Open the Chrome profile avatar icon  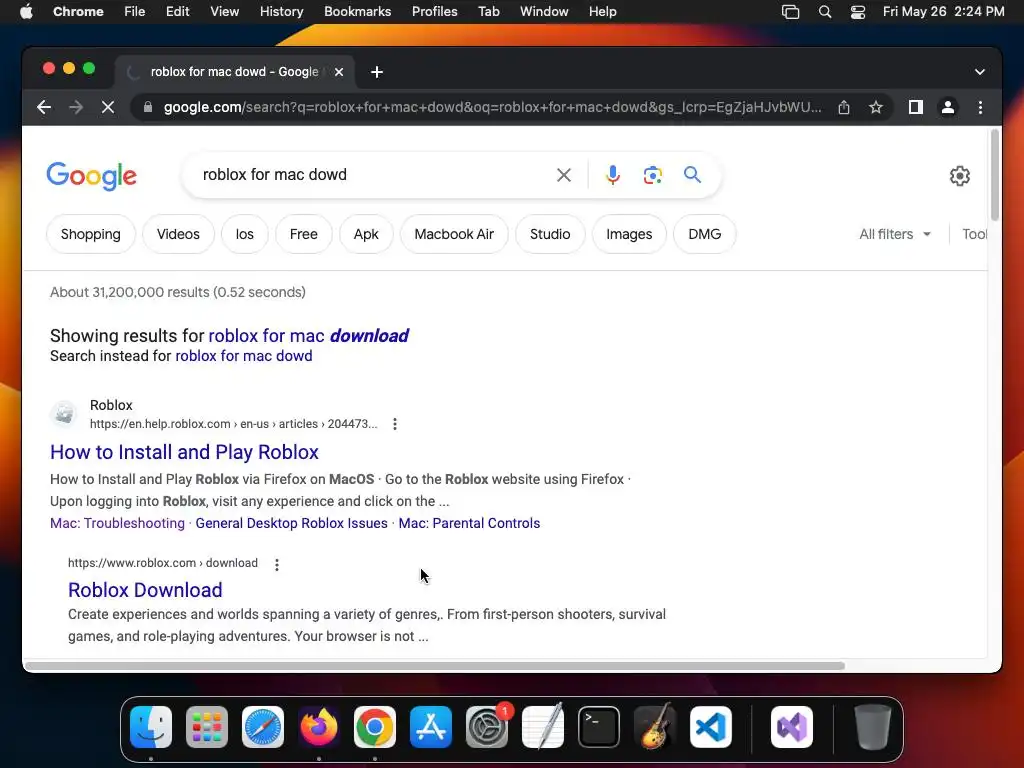(x=948, y=107)
